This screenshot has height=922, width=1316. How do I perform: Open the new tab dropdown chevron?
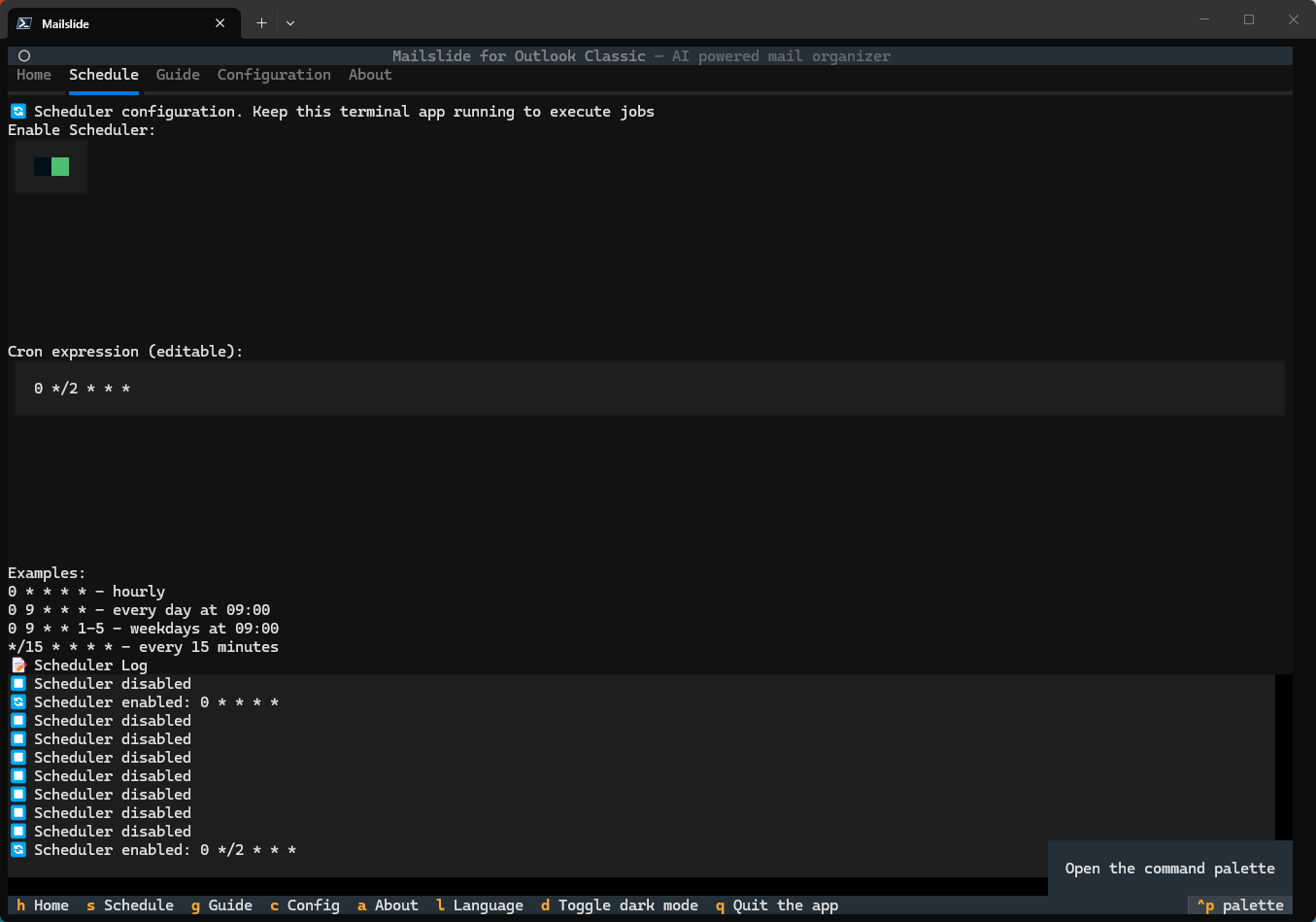(290, 23)
